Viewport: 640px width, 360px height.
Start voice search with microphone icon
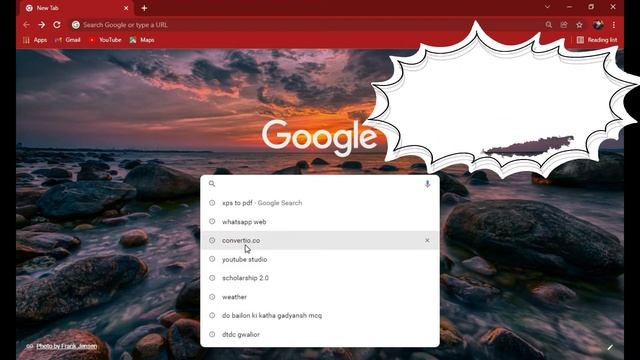point(427,184)
